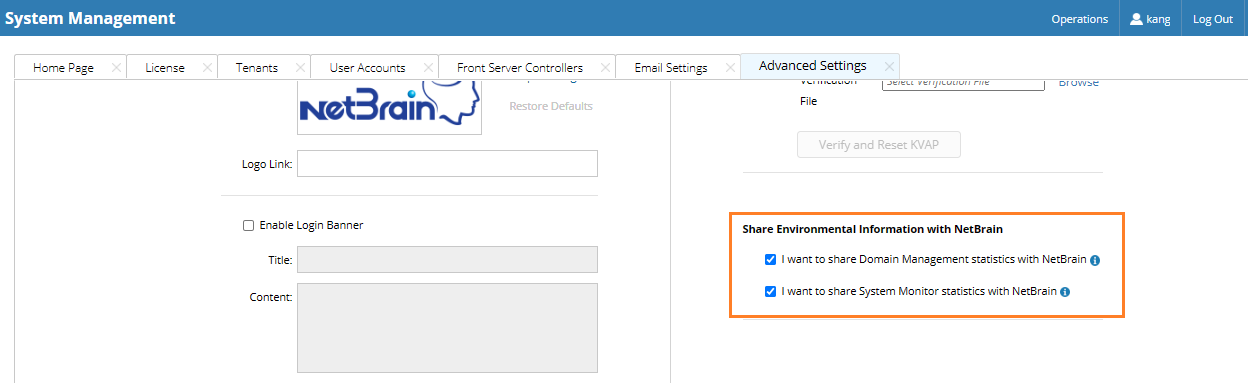Click the NetBrain logo thumbnail
1248x383 pixels.
coord(390,108)
